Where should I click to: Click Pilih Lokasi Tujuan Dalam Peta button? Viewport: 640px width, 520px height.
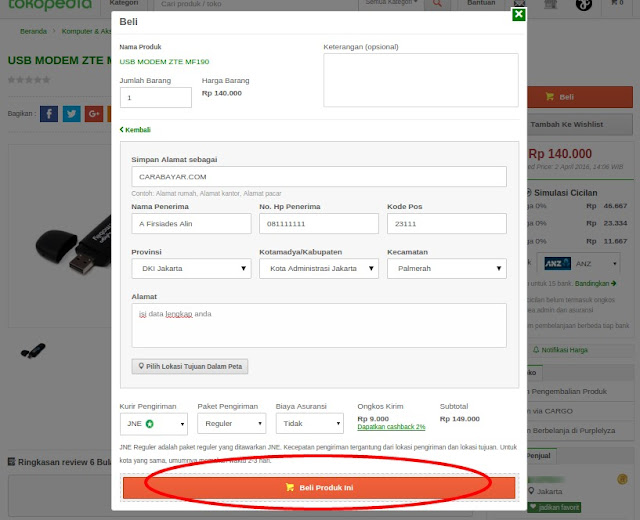point(190,367)
